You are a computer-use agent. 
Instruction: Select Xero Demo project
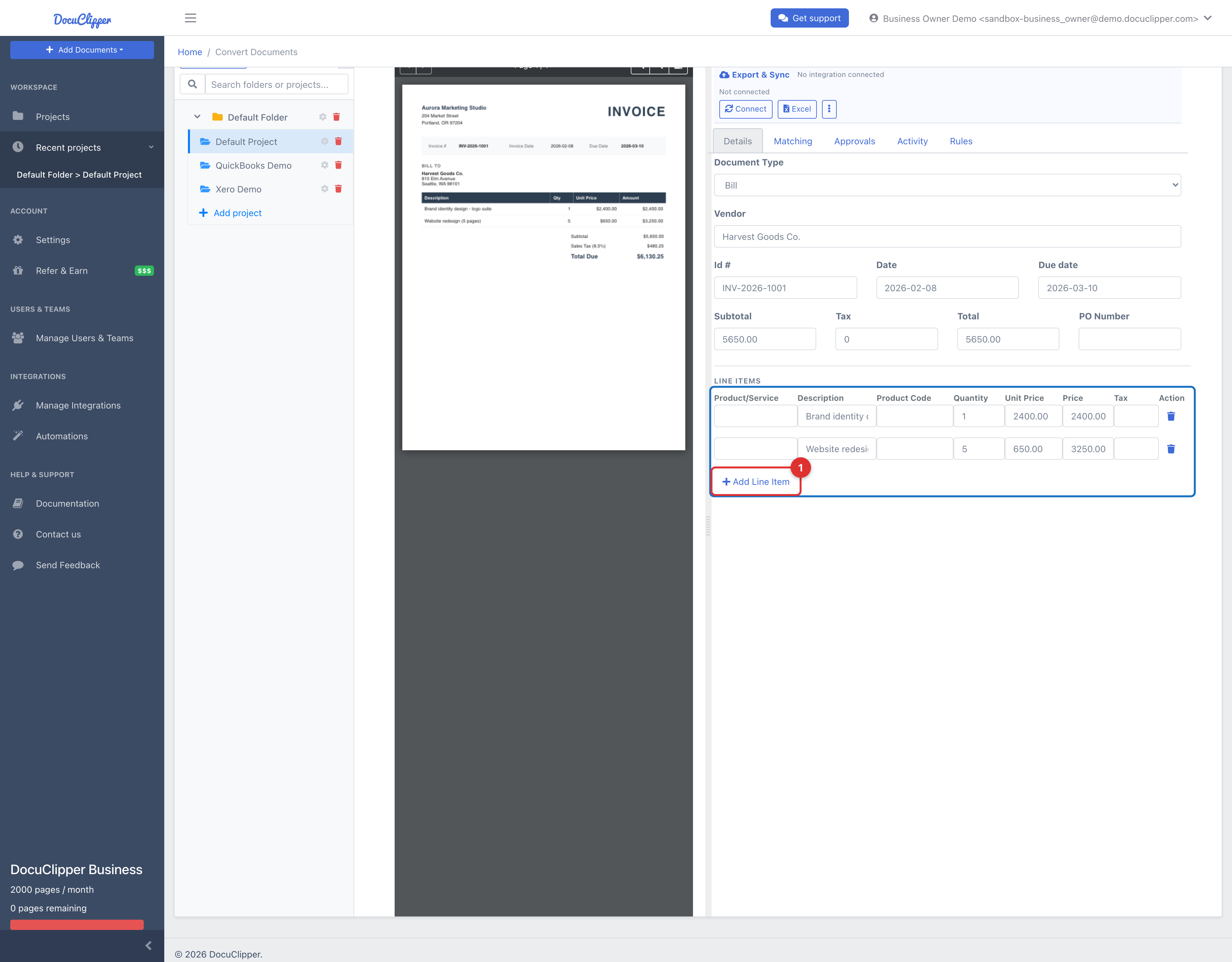(x=238, y=189)
